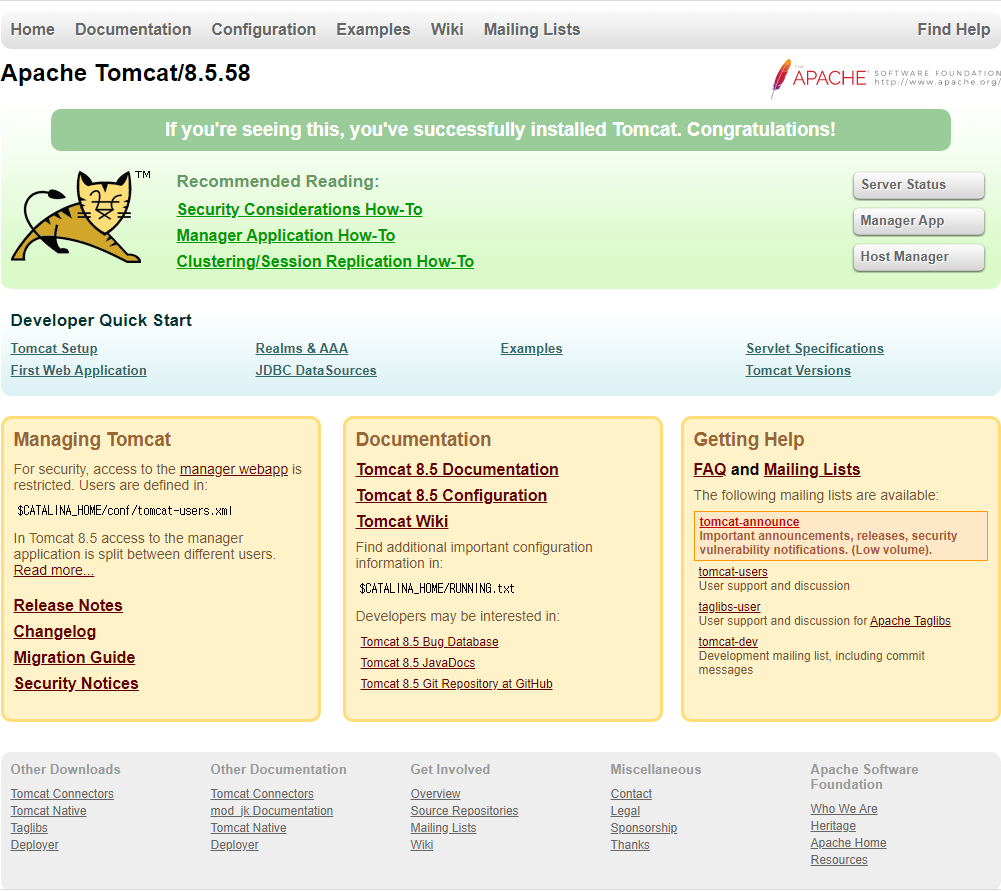Open Mailing Lists link under Getting Help

click(x=812, y=469)
